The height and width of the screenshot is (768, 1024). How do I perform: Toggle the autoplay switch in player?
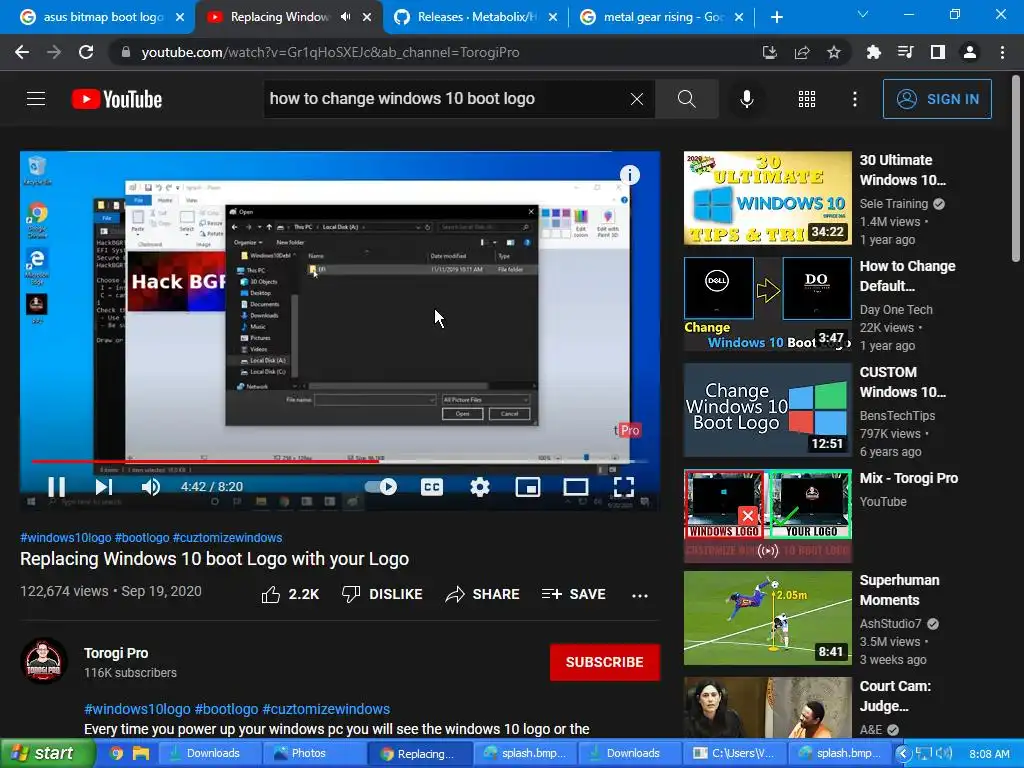[x=381, y=487]
